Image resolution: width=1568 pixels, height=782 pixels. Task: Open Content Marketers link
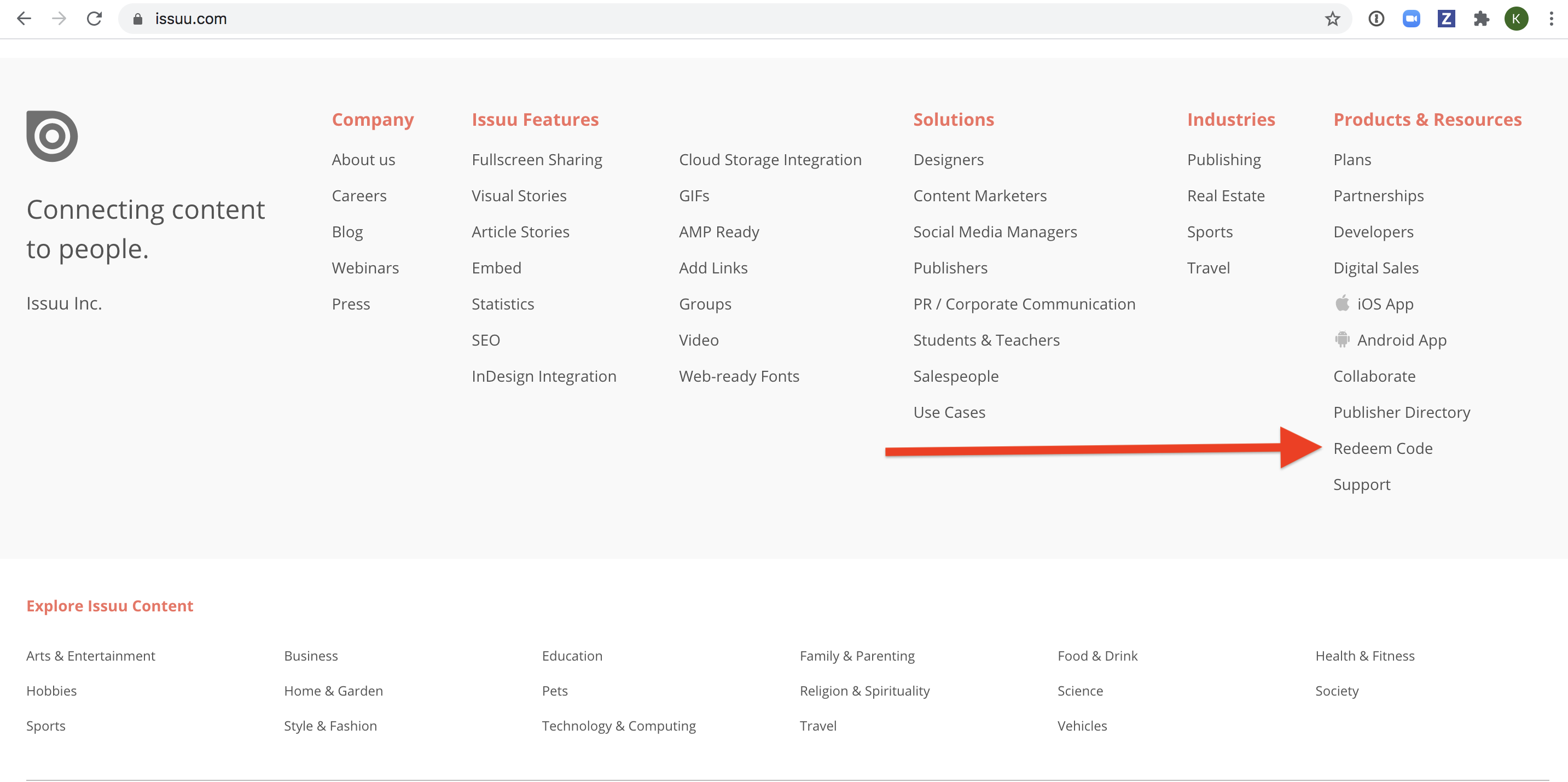click(980, 195)
